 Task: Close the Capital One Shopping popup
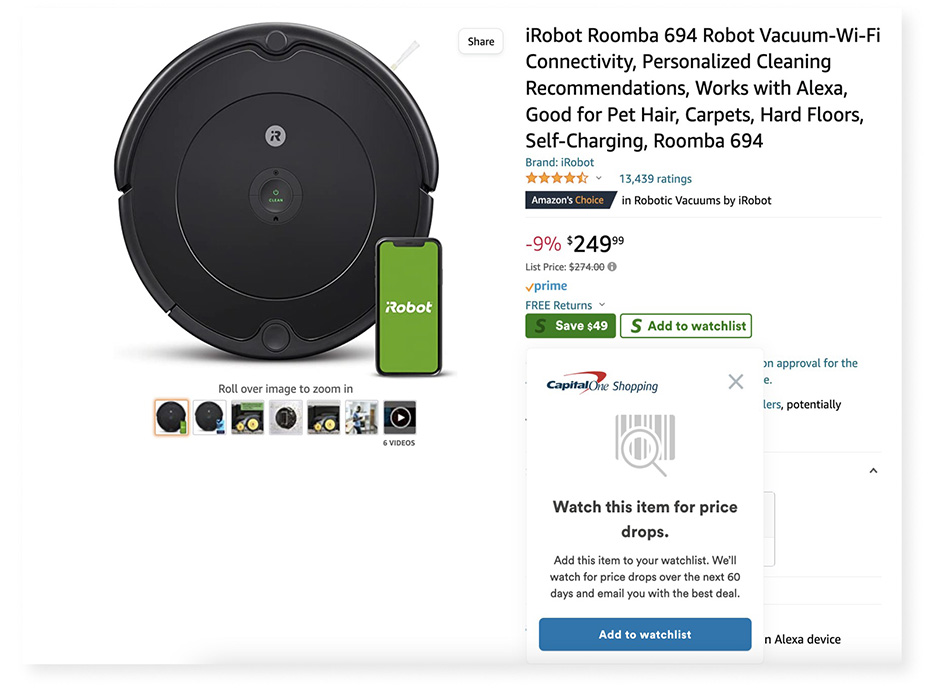(736, 381)
